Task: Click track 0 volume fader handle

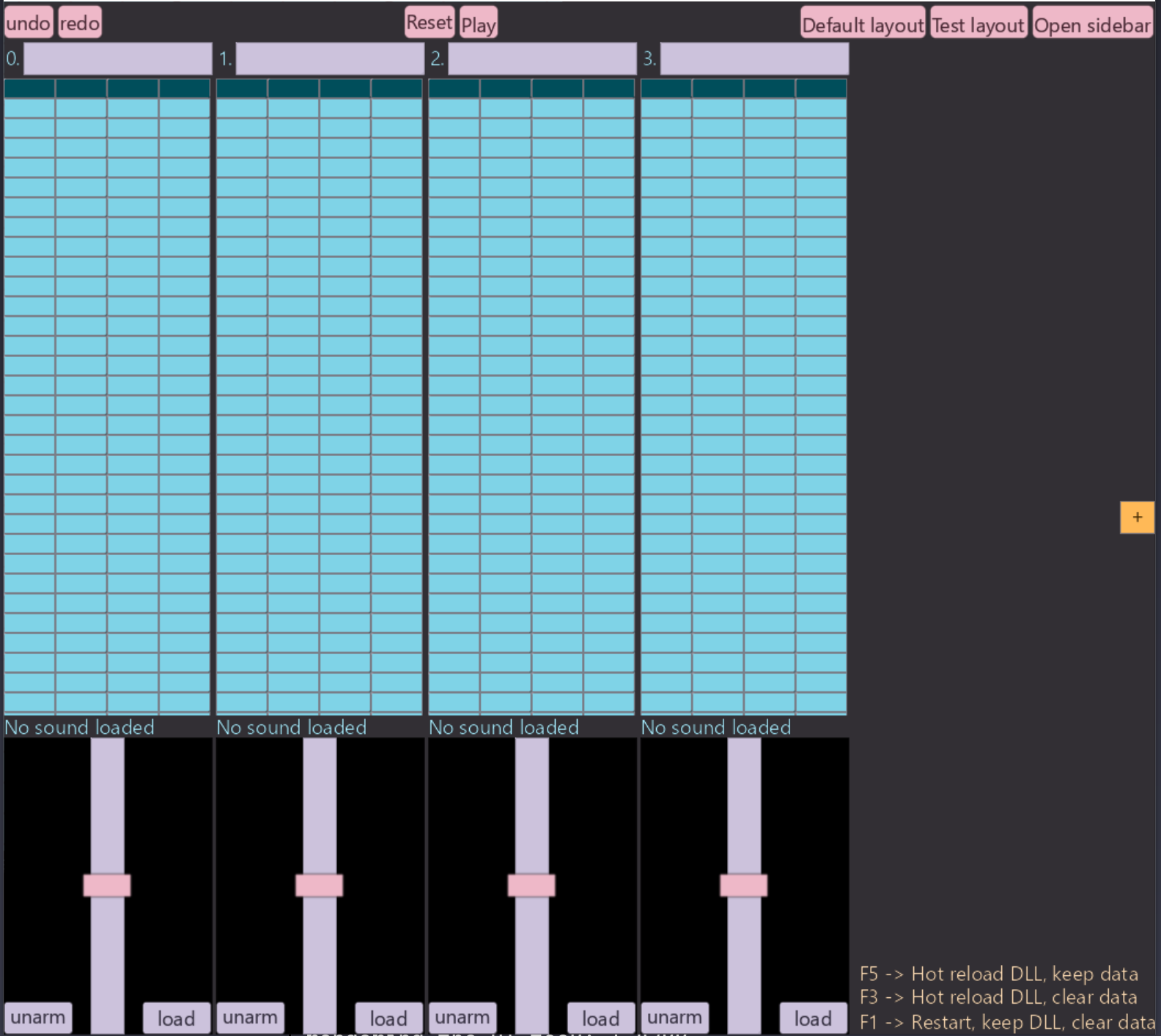Action: (x=107, y=885)
